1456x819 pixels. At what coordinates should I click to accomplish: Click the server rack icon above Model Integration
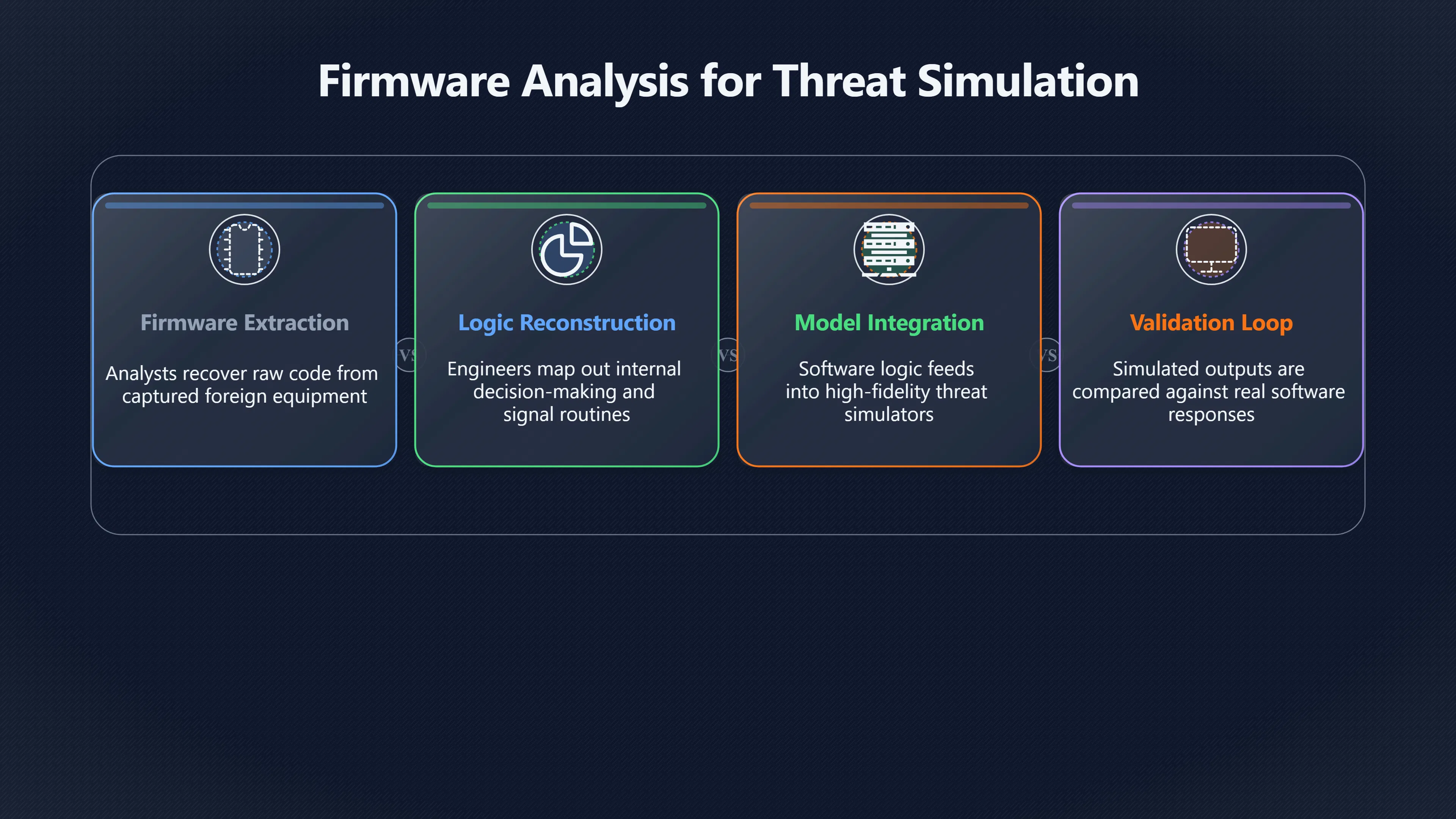pyautogui.click(x=888, y=249)
